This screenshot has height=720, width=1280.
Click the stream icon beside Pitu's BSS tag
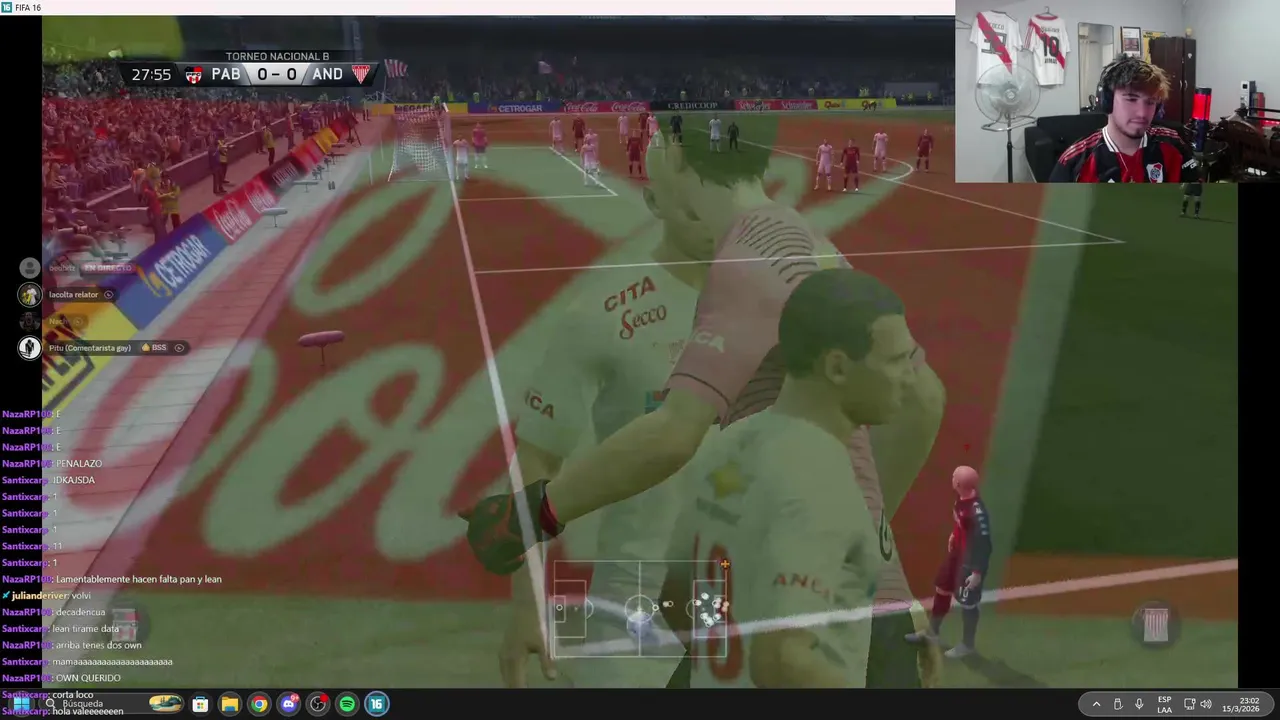[179, 348]
